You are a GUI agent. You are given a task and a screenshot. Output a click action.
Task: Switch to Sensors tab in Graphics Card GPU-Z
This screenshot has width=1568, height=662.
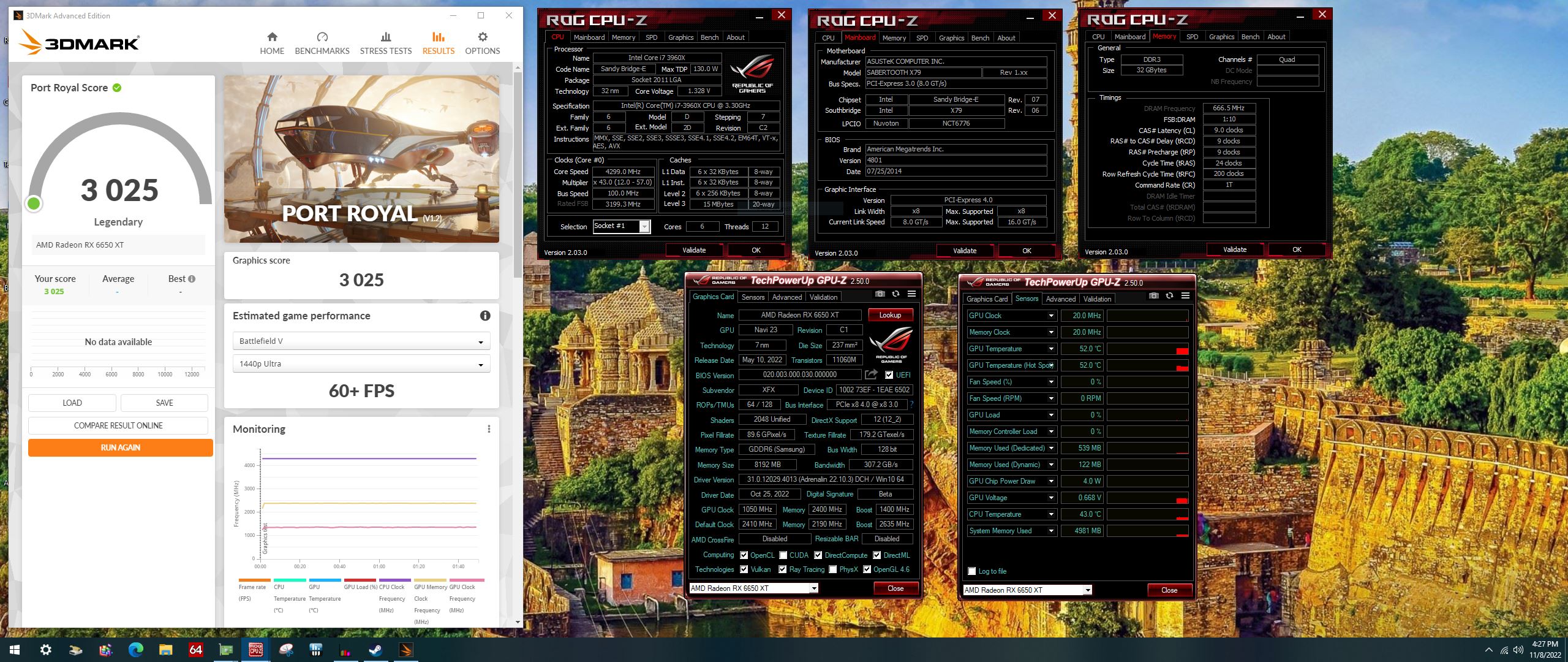point(753,297)
